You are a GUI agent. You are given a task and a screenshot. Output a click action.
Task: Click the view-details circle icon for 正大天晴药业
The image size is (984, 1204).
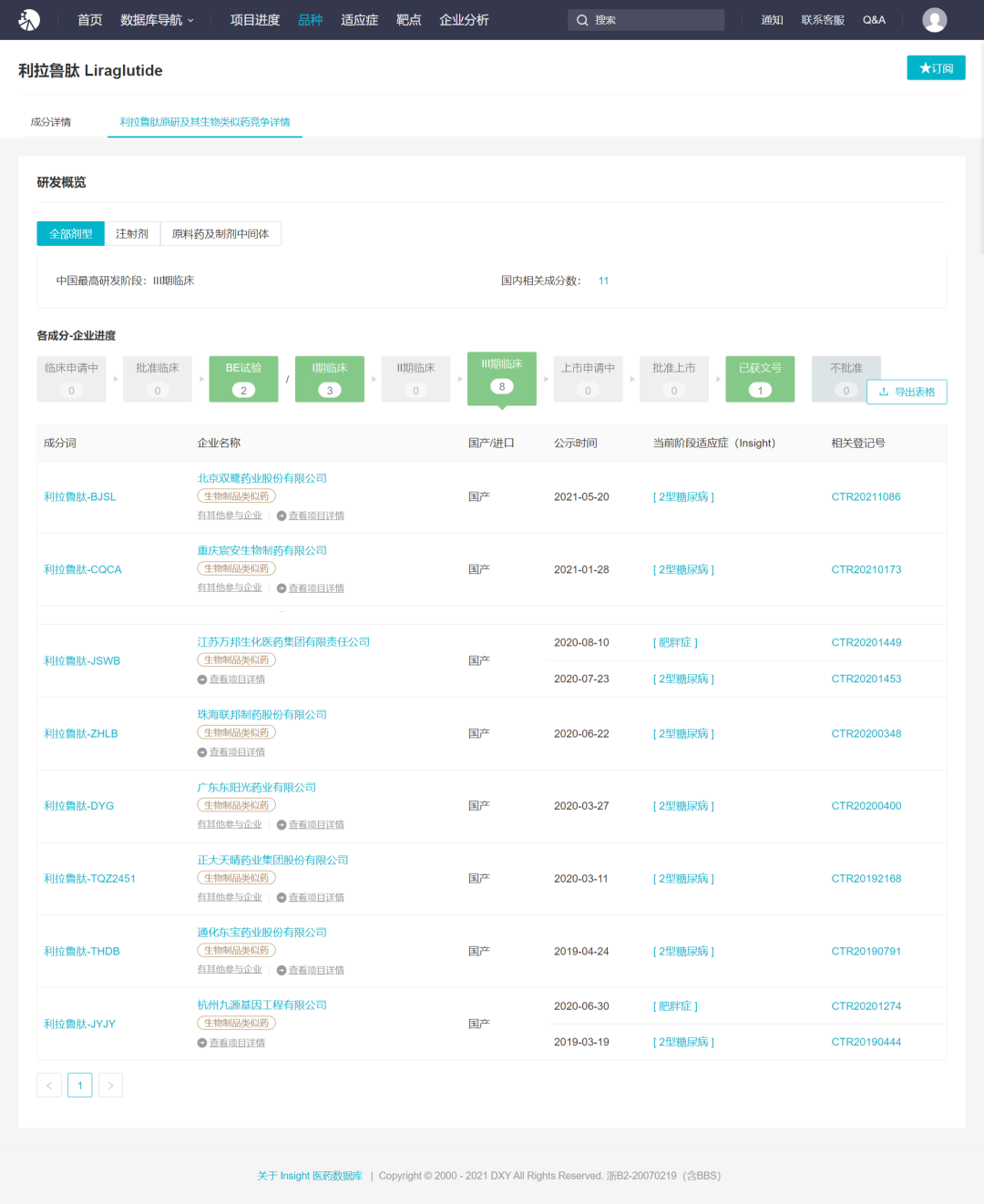point(282,898)
